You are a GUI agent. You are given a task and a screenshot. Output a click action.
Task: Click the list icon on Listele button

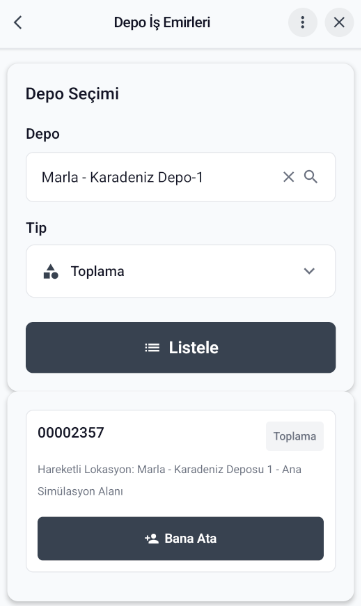click(152, 347)
